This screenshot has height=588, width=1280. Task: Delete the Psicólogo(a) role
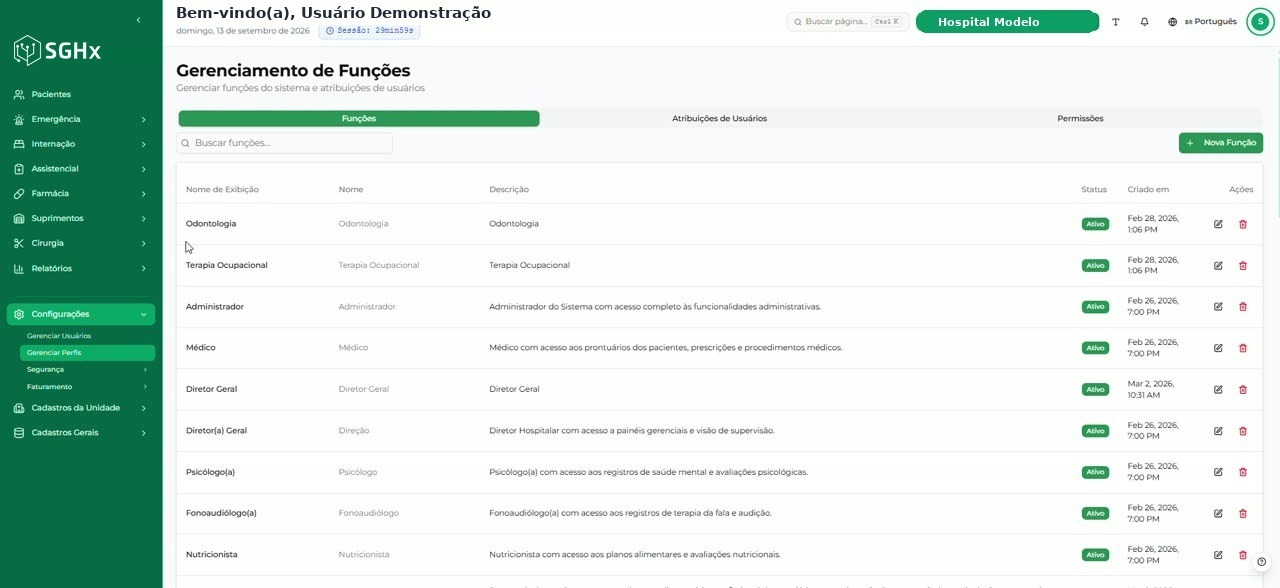click(x=1243, y=472)
